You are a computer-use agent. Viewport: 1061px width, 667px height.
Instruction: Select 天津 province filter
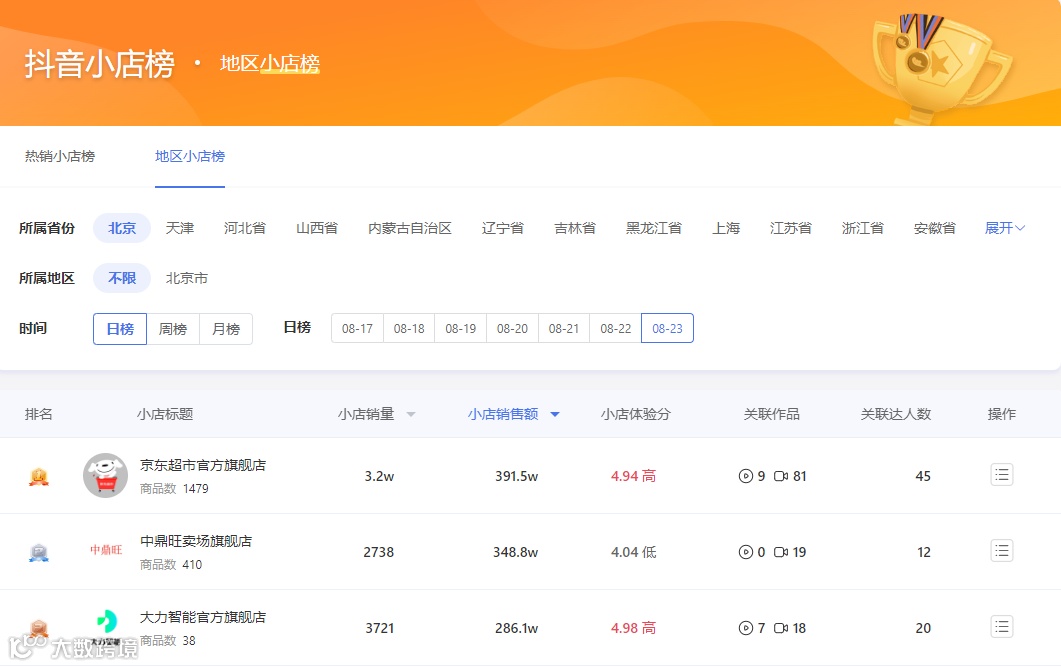(x=180, y=228)
